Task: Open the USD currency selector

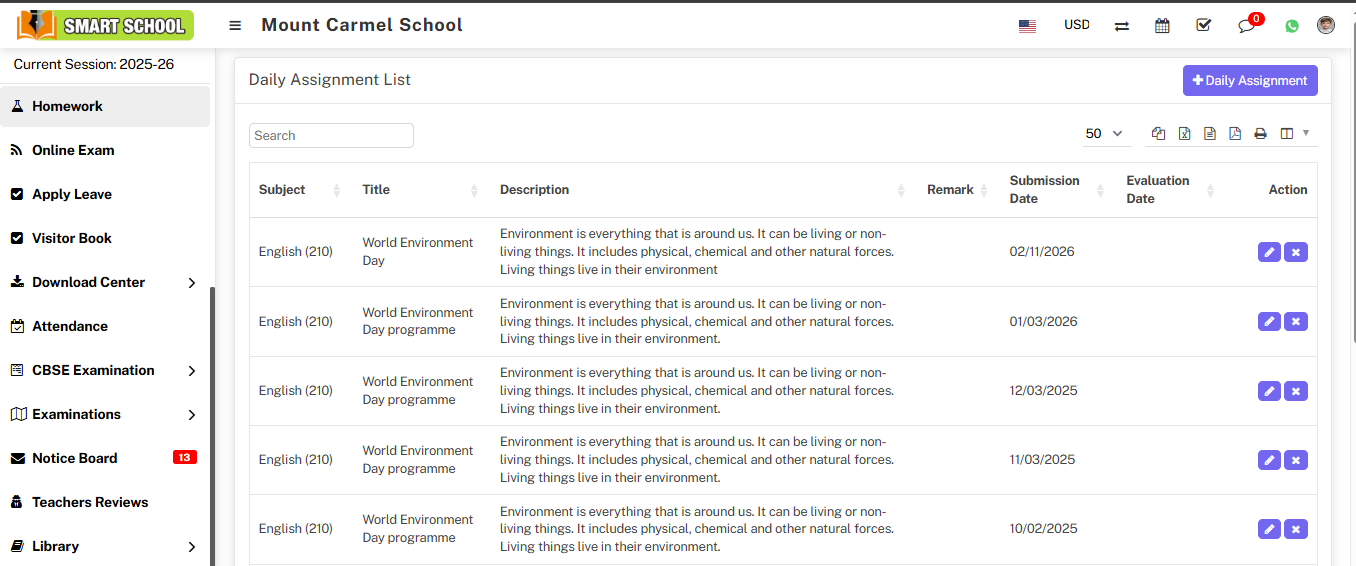Action: 1076,25
